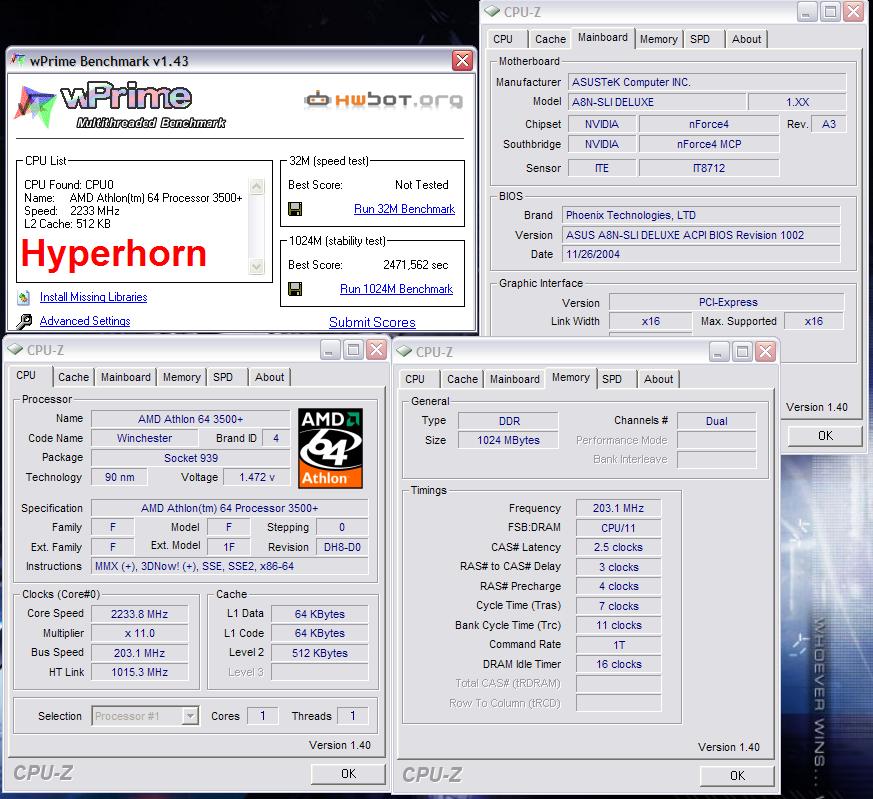The width and height of the screenshot is (873, 799).
Task: Minimize the CPU-Z Memory window
Action: coord(719,351)
